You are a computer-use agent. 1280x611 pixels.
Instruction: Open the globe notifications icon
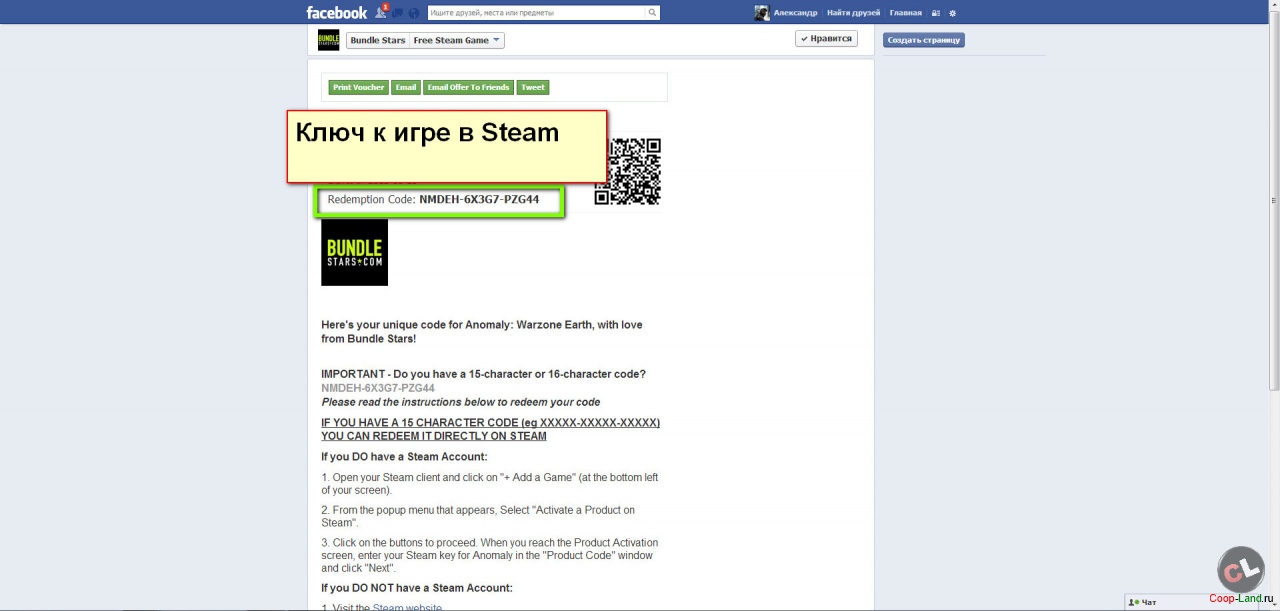click(x=413, y=13)
